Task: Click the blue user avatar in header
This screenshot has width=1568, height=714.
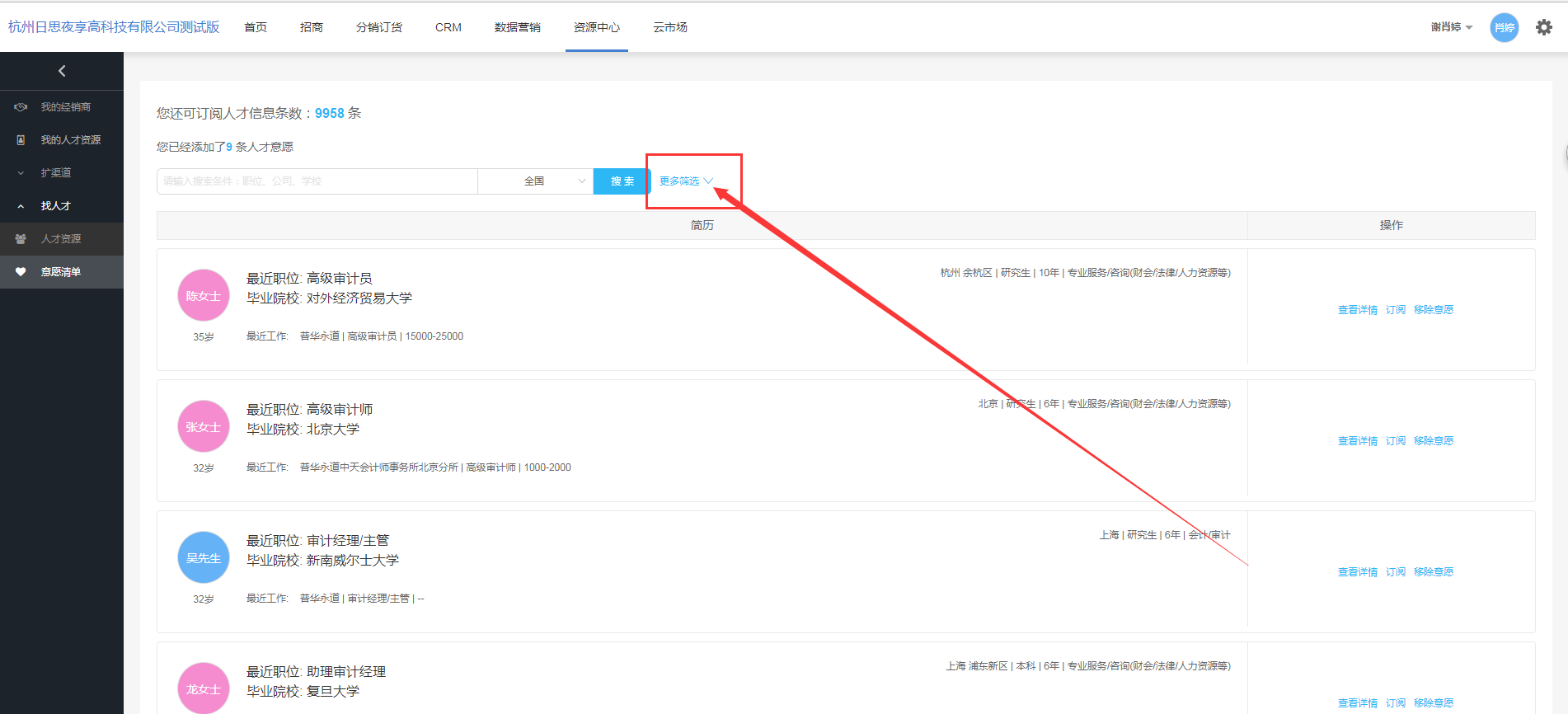Action: (1504, 27)
